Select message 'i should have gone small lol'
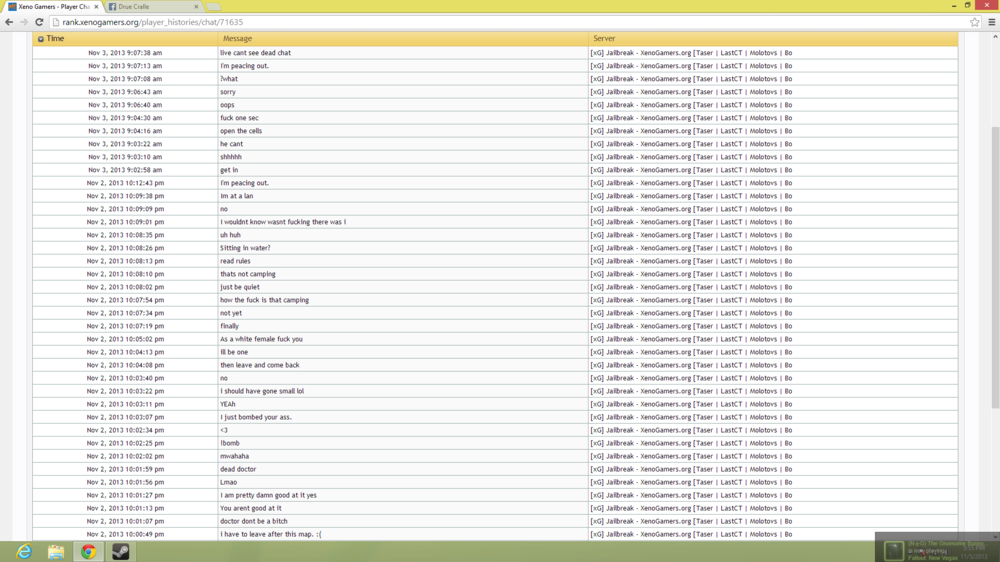 coord(262,391)
